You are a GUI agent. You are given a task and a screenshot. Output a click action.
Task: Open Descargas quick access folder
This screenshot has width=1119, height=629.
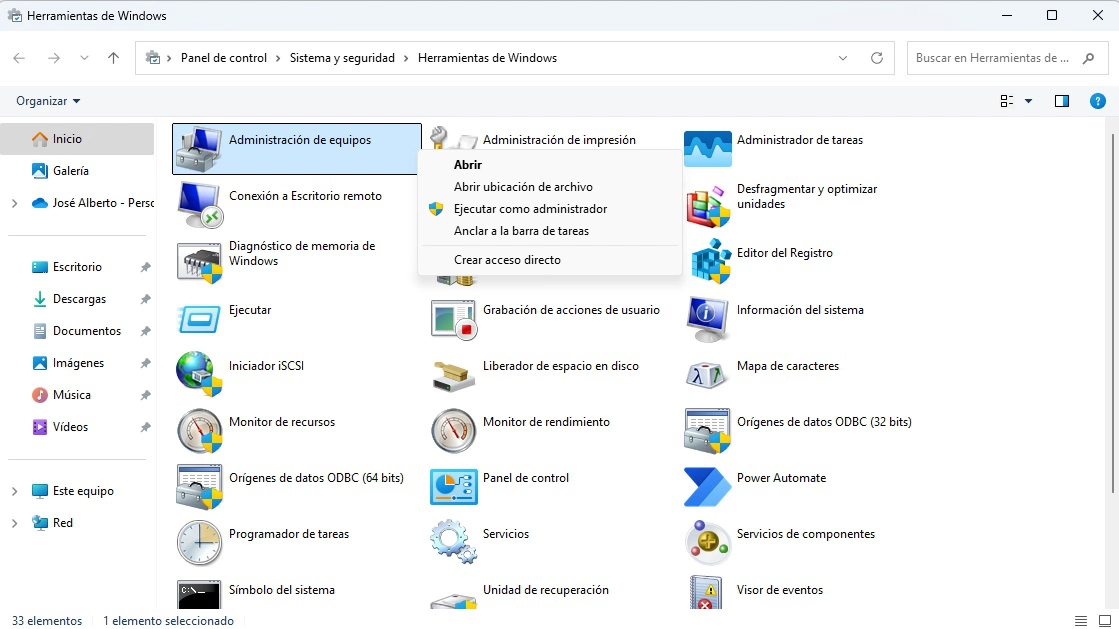tap(77, 299)
